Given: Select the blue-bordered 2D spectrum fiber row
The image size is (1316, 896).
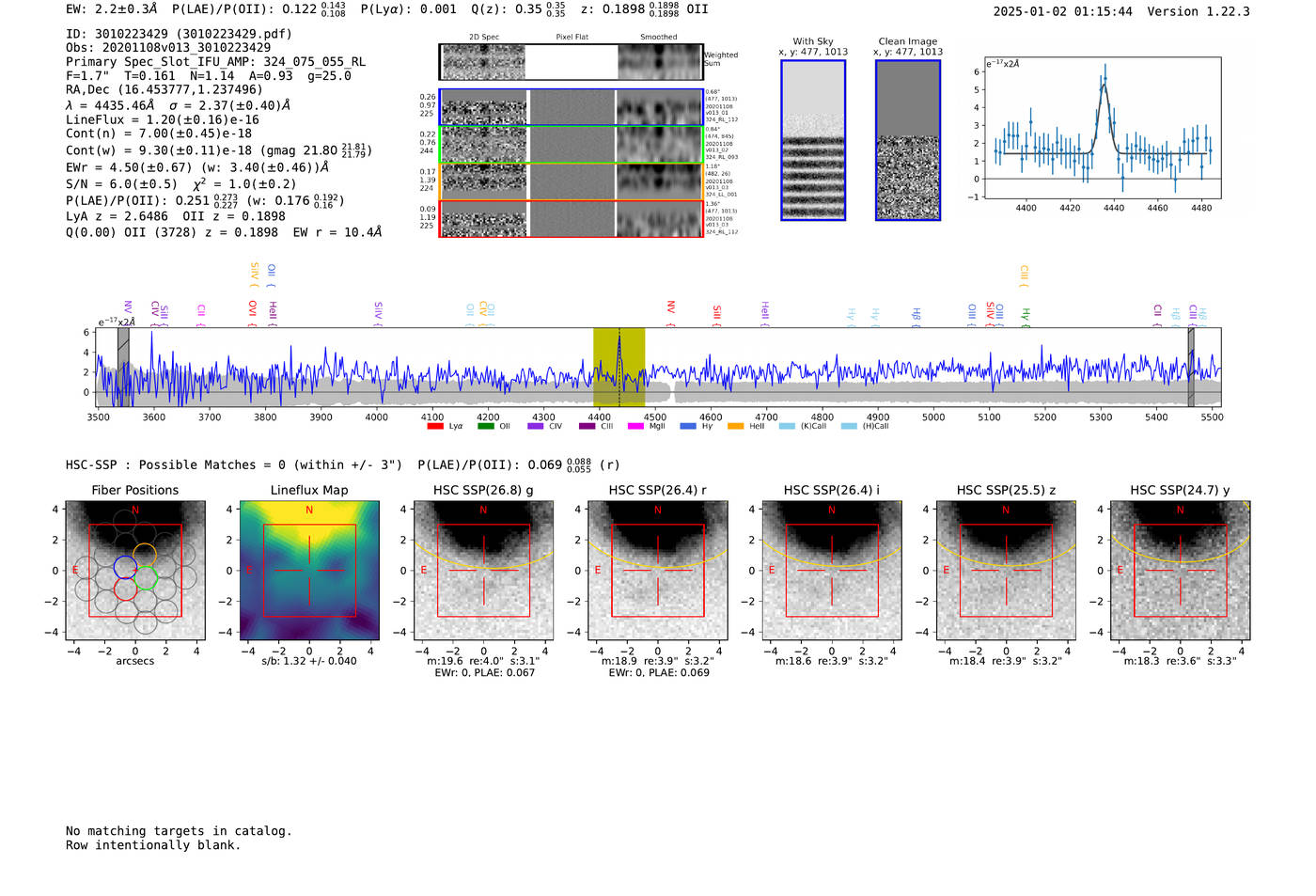Looking at the screenshot, I should point(571,107).
